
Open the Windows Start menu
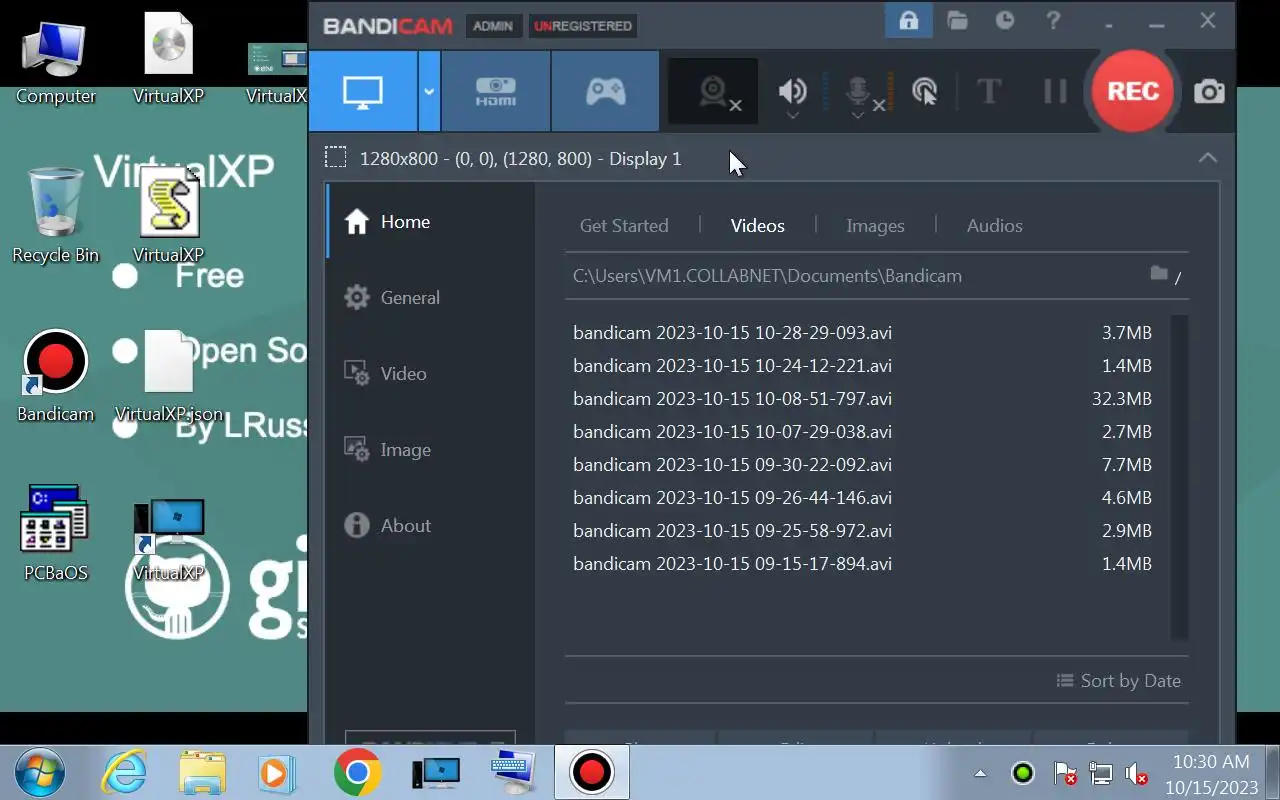tap(40, 773)
